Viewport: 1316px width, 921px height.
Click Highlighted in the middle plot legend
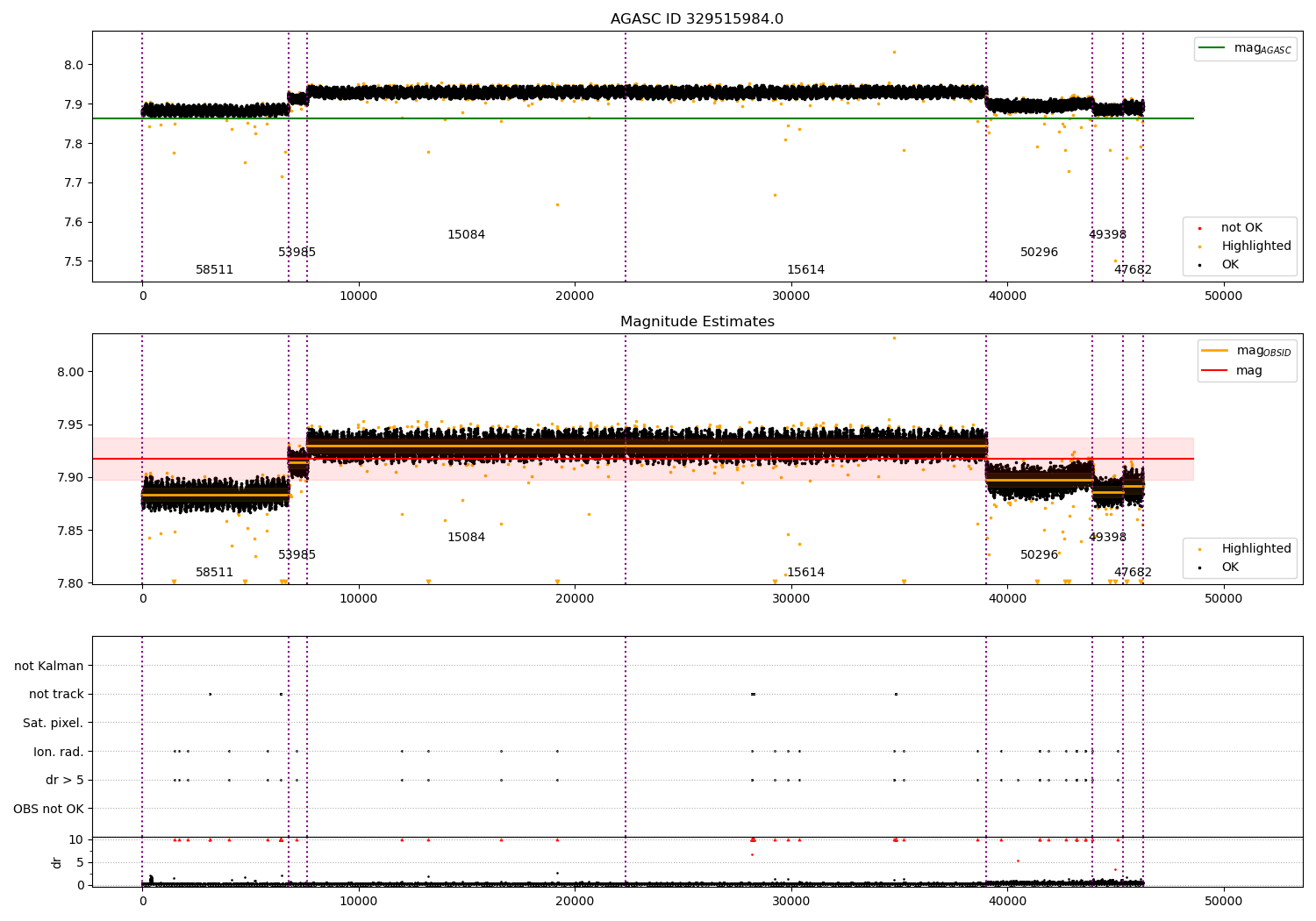point(1246,548)
